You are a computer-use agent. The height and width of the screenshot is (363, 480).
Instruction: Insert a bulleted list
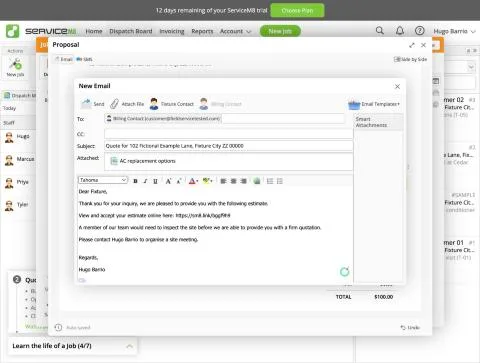280,181
